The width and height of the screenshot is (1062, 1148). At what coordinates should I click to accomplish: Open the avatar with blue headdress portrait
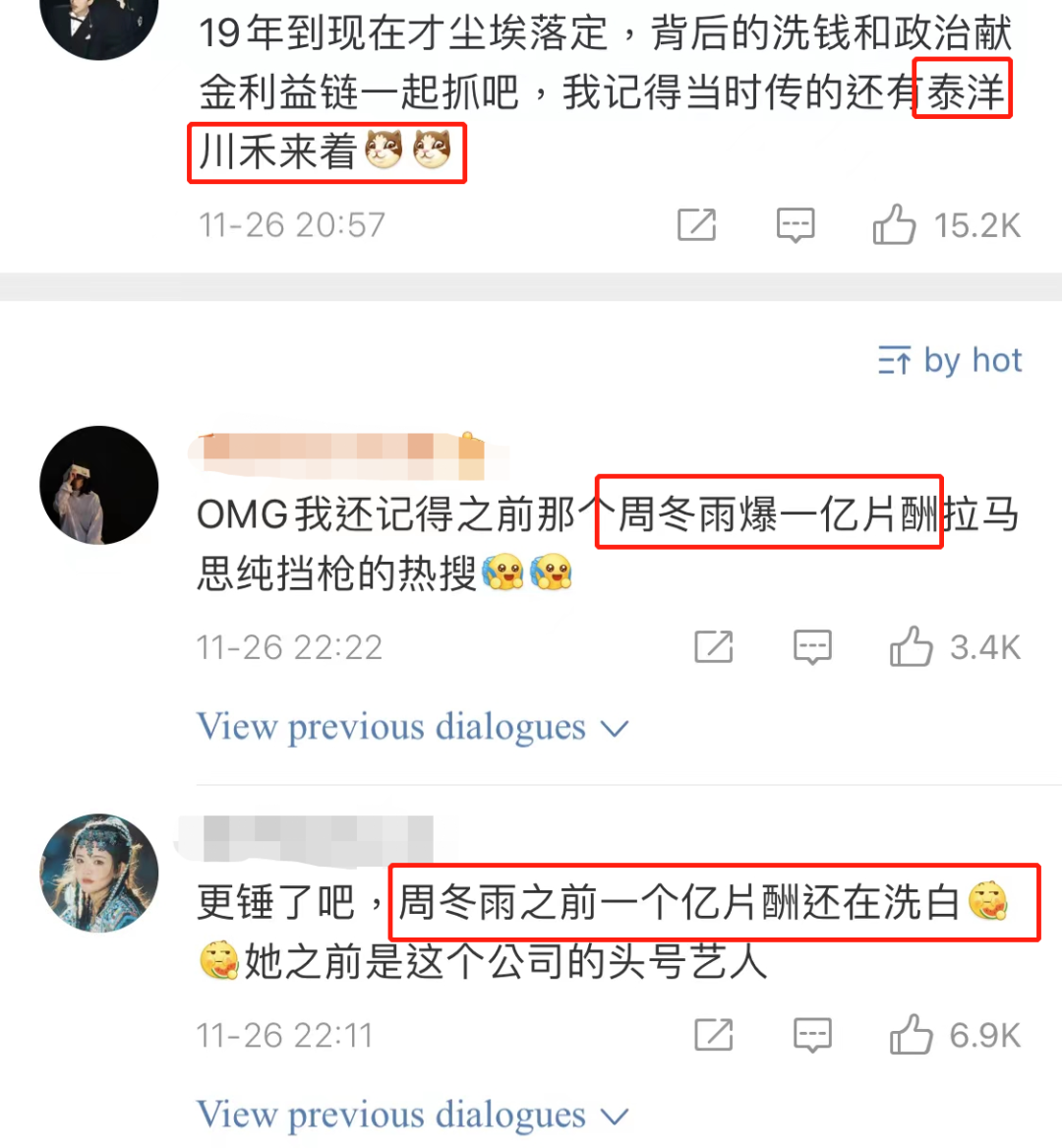click(98, 873)
